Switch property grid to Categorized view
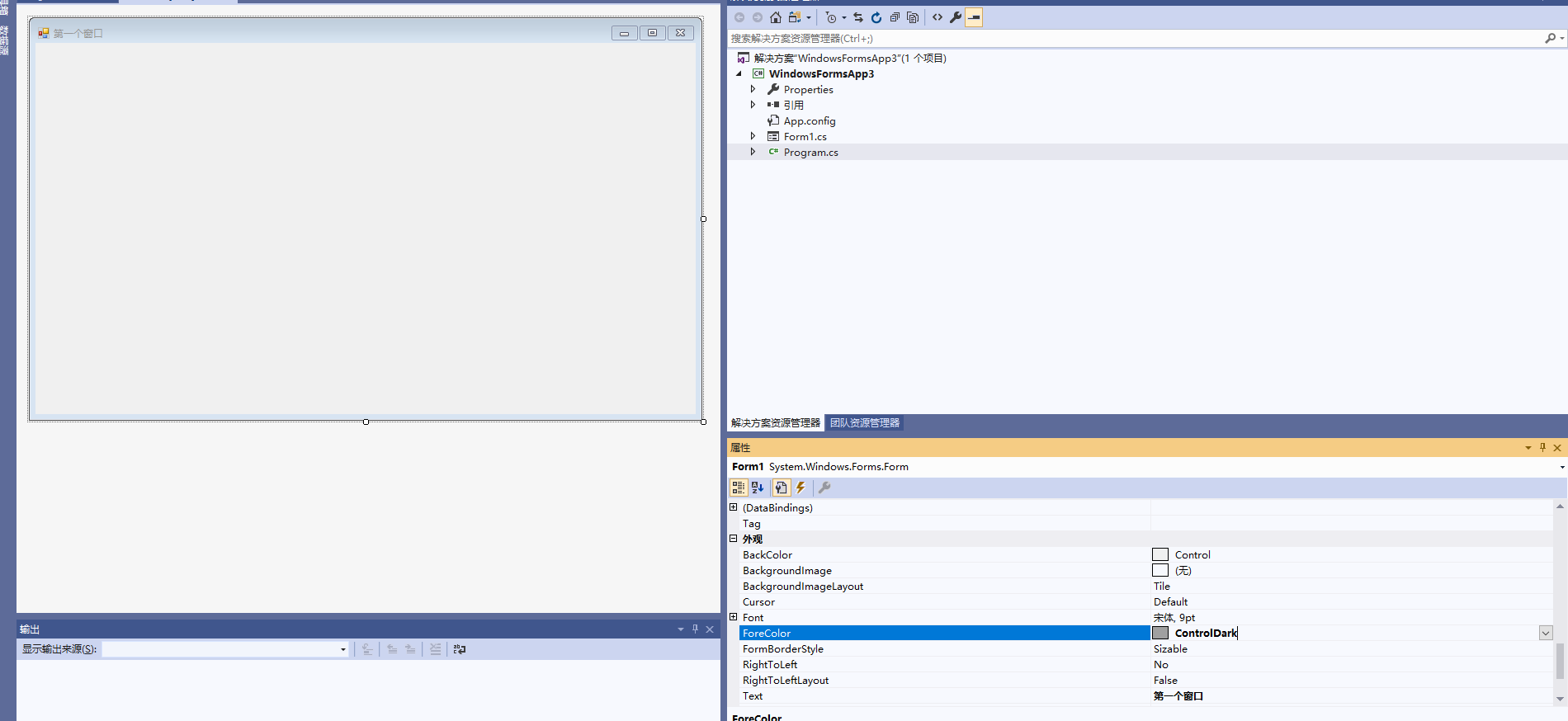The image size is (1568, 721). (x=739, y=488)
